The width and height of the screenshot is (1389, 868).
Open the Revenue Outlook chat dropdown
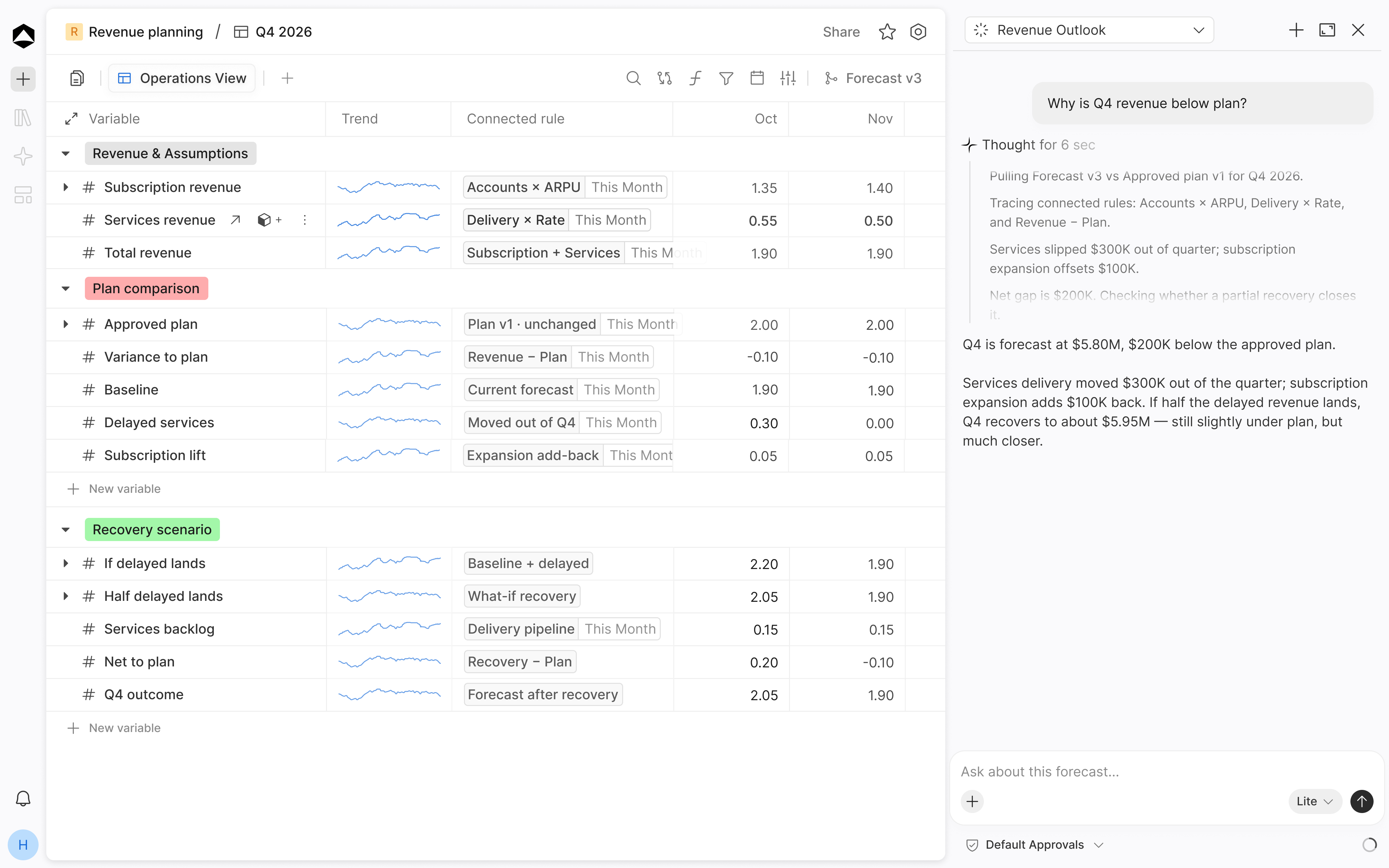[1089, 30]
